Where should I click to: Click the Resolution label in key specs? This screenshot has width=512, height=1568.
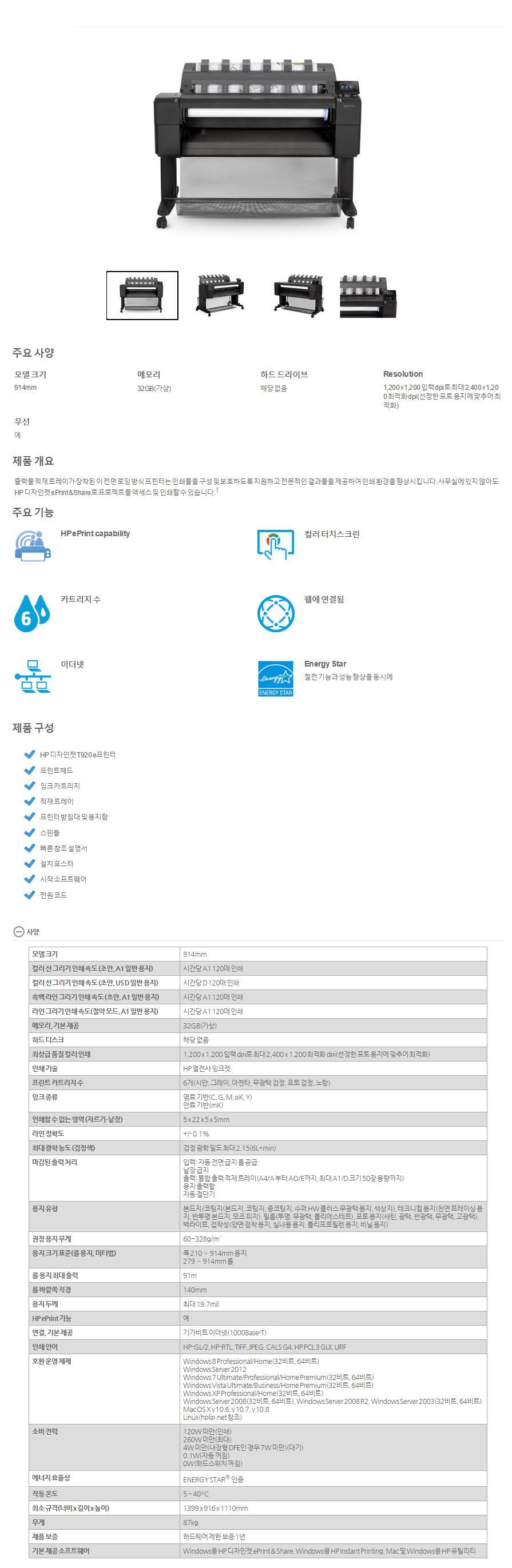tap(402, 374)
